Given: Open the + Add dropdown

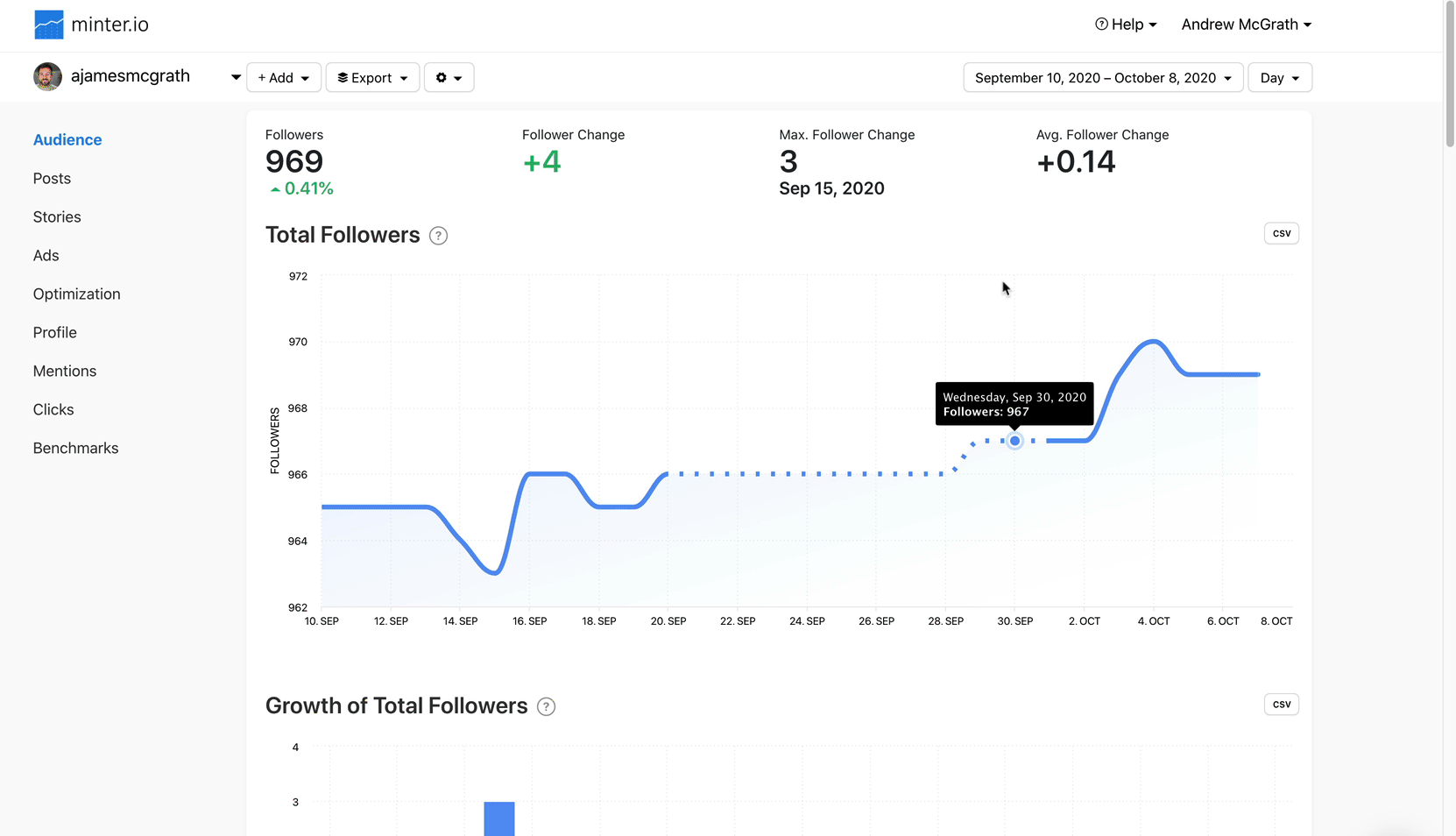Looking at the screenshot, I should click(x=284, y=78).
